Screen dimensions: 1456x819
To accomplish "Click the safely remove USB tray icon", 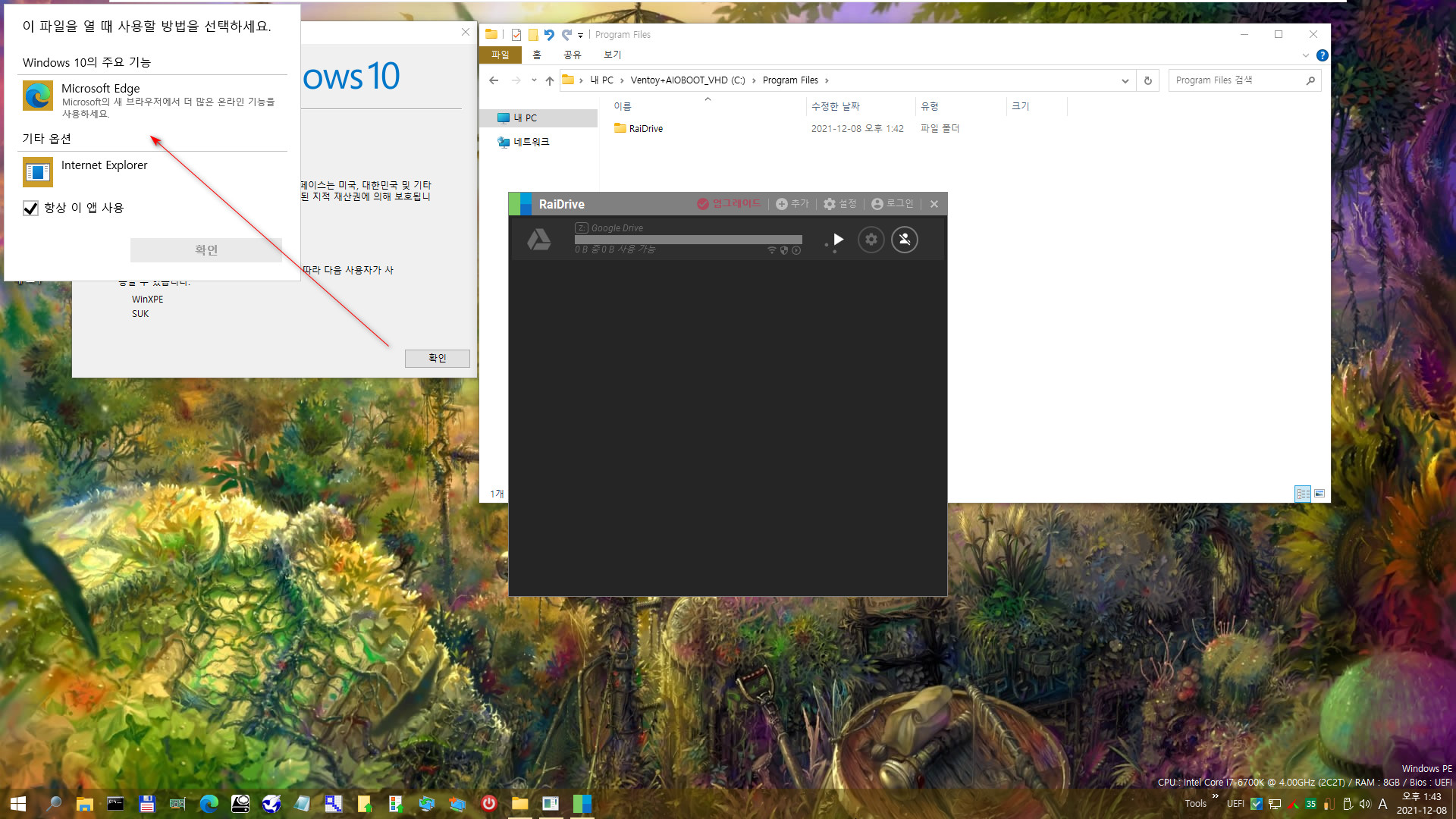I will click(1347, 804).
